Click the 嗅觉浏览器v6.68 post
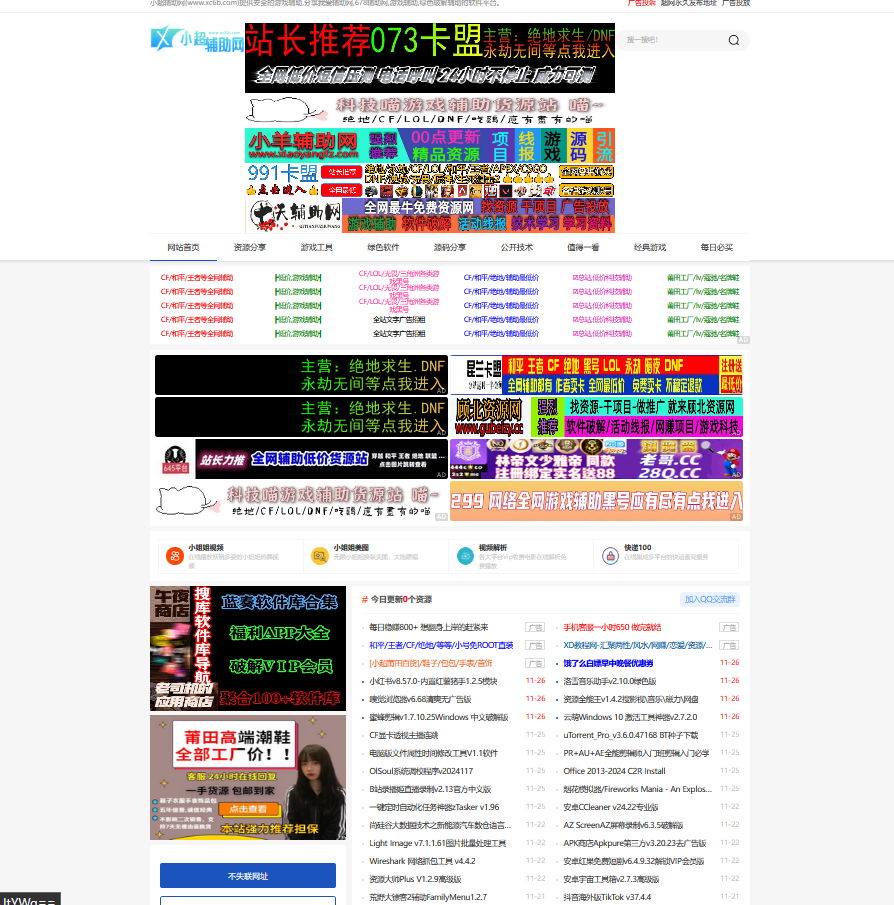 (421, 699)
